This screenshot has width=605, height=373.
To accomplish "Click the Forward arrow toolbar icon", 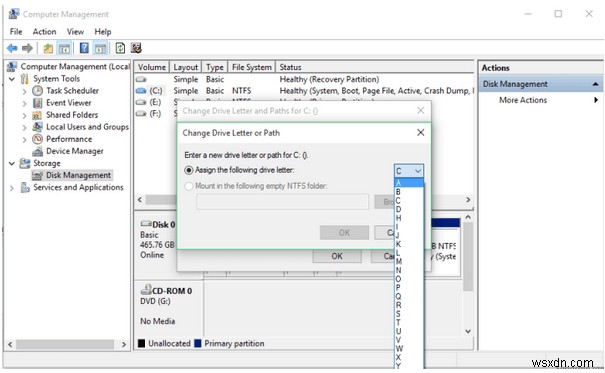I will click(x=27, y=48).
